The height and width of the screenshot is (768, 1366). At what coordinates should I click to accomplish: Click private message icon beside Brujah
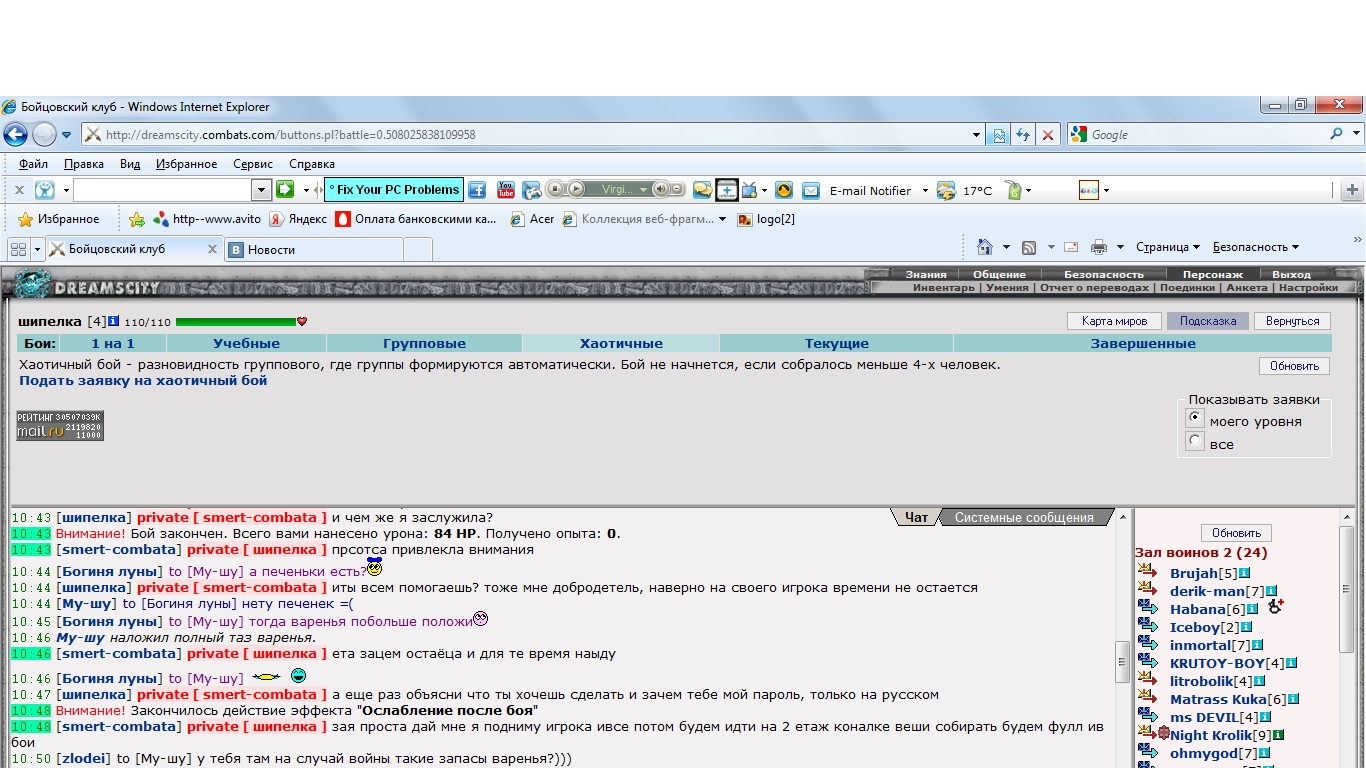pos(1147,571)
